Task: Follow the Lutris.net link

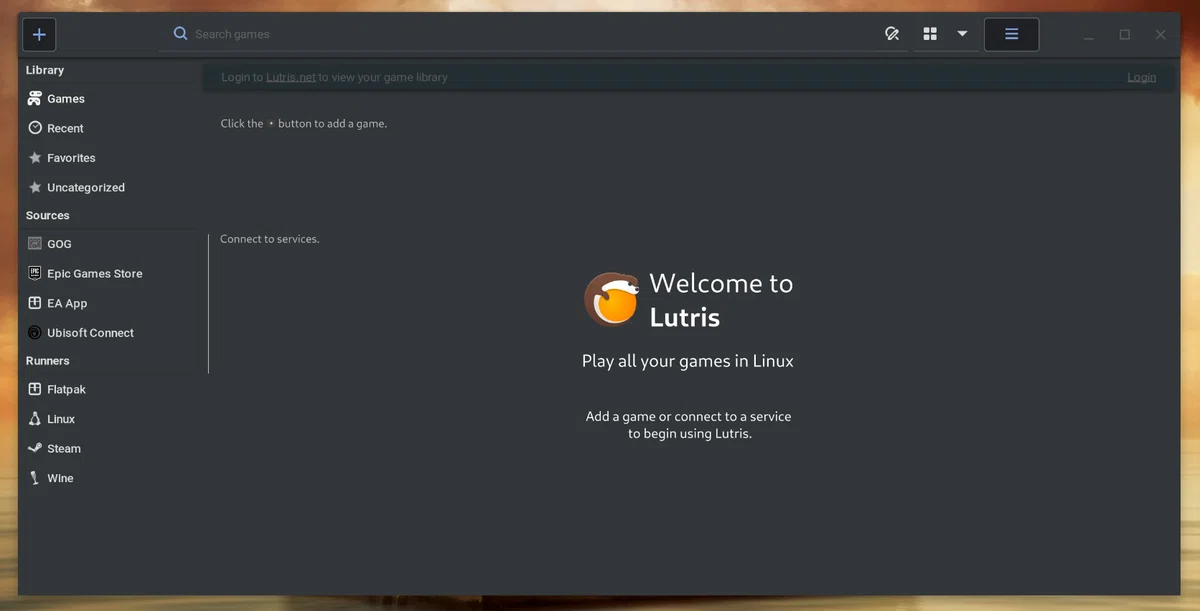Action: click(291, 77)
